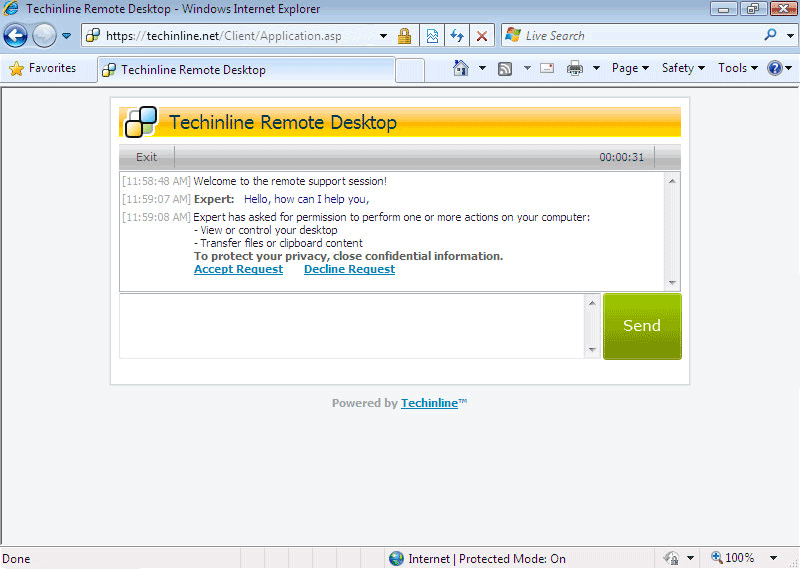Expand the zoom level dropdown arrow
The width and height of the screenshot is (800, 569).
pos(773,558)
